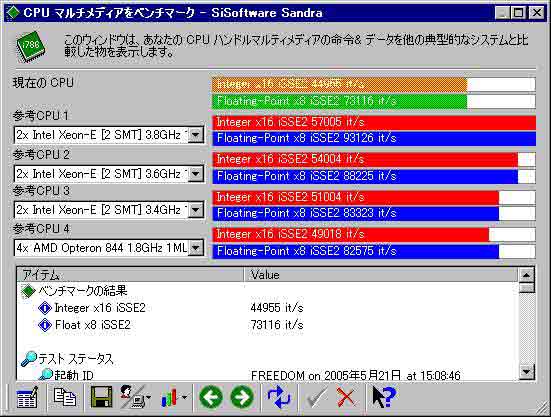Select the ベンチマークの結果 row text
Screen dimensions: 551x417
pyautogui.click(x=83, y=291)
